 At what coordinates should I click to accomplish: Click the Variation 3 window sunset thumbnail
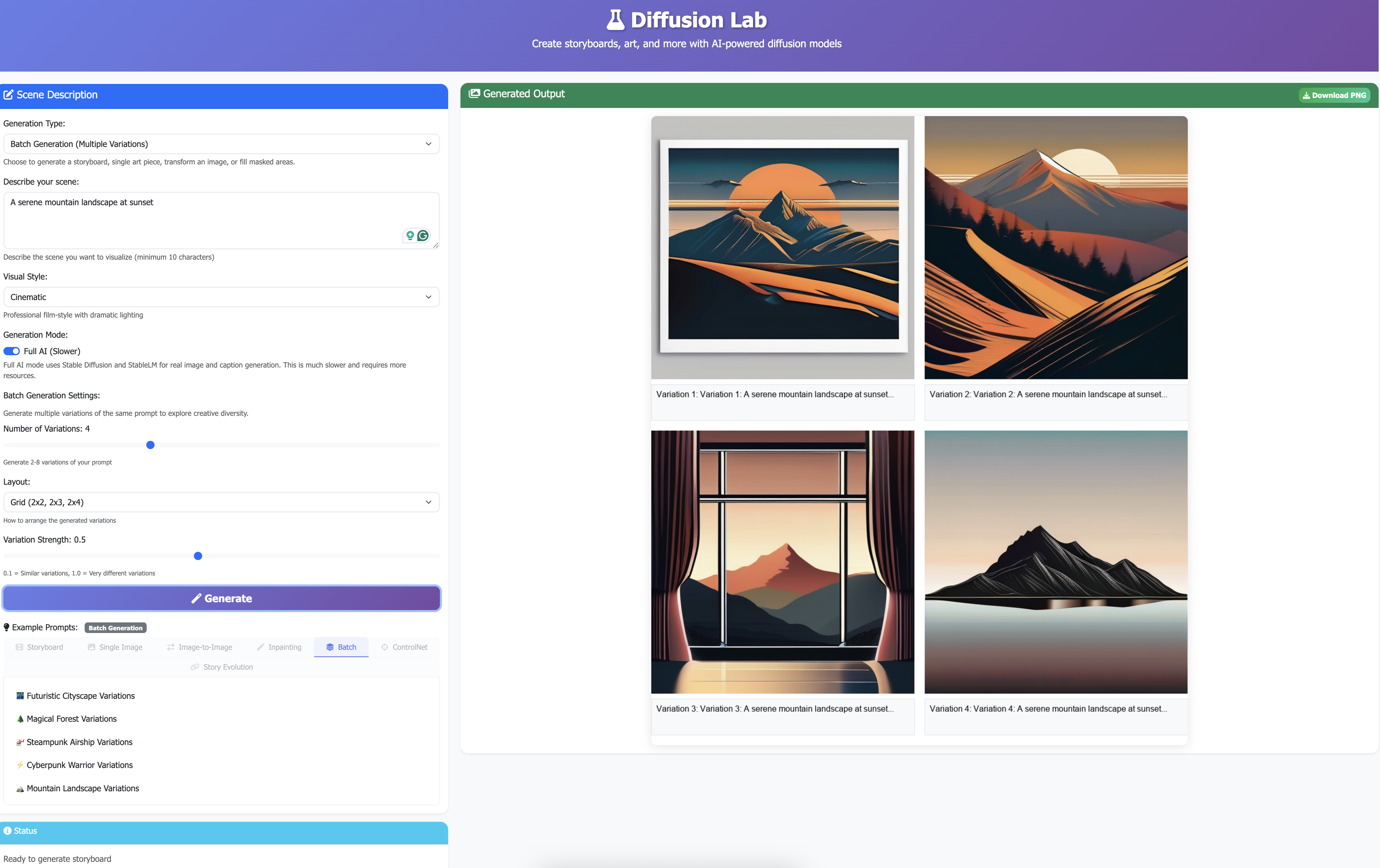click(782, 561)
